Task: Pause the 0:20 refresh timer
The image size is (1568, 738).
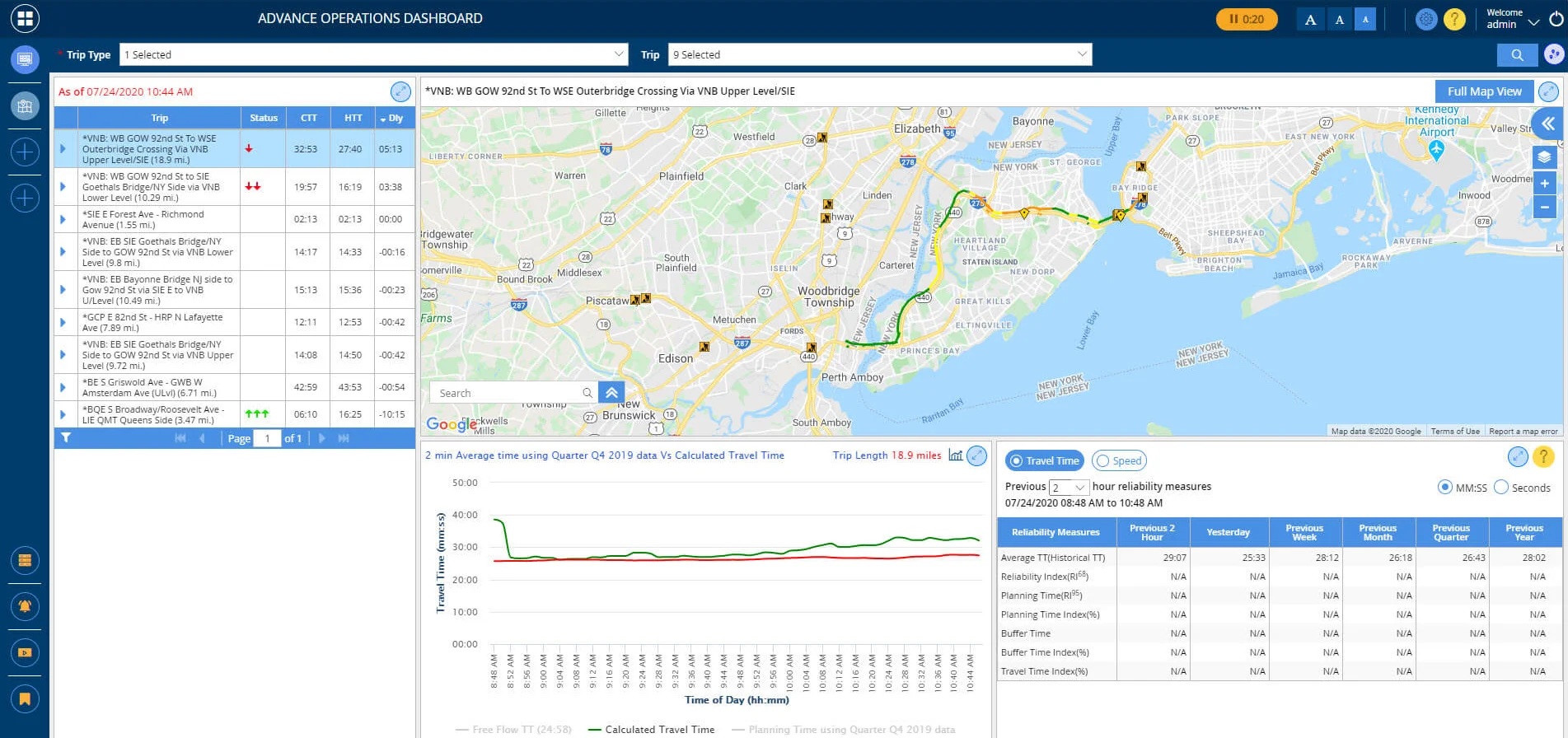Action: (x=1247, y=19)
